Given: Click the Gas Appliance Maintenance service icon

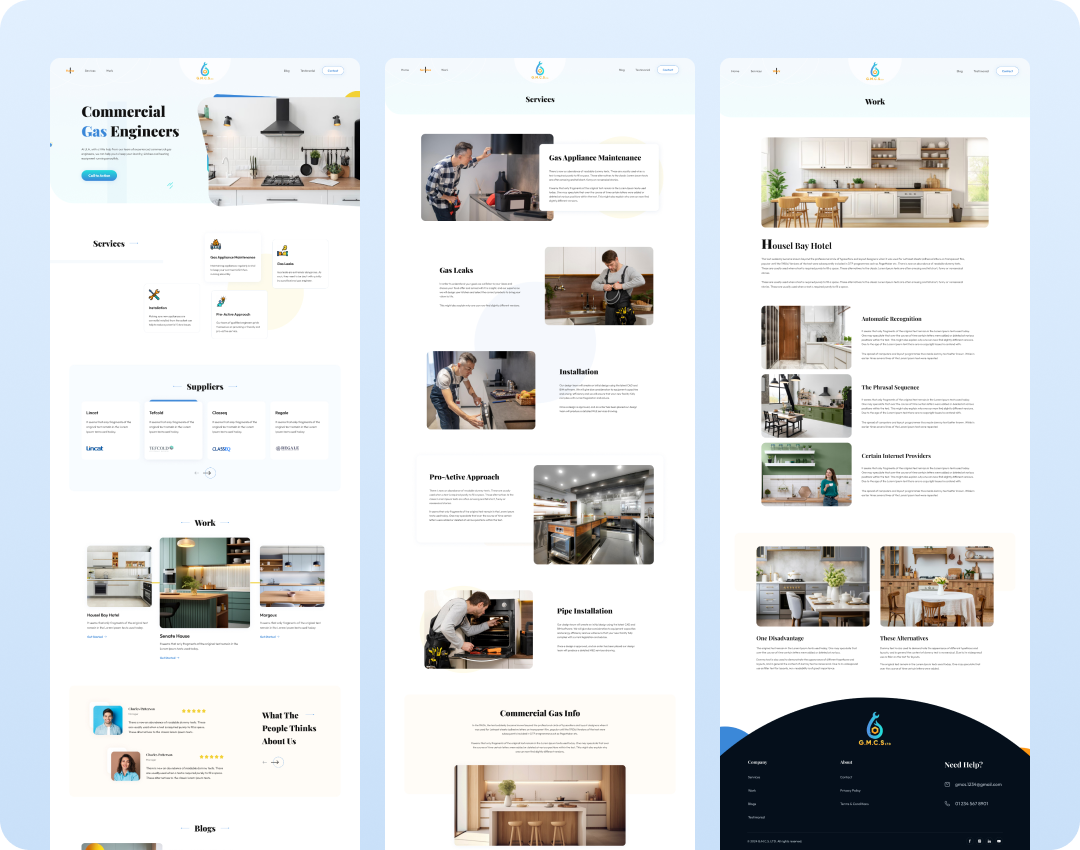Looking at the screenshot, I should pos(215,245).
